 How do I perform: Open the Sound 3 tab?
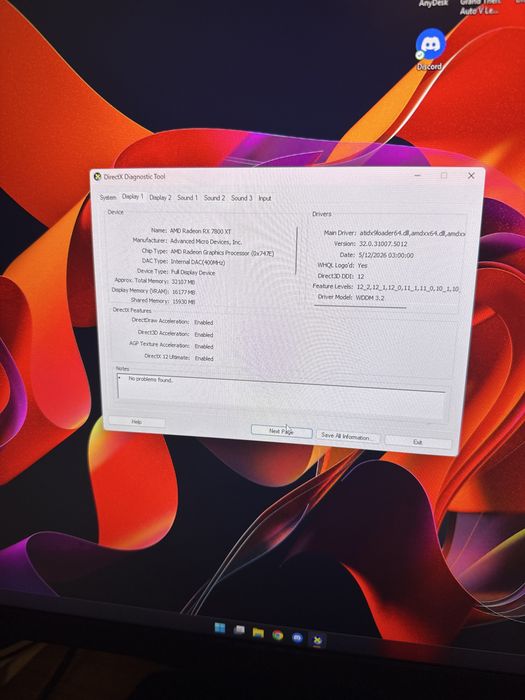[242, 198]
